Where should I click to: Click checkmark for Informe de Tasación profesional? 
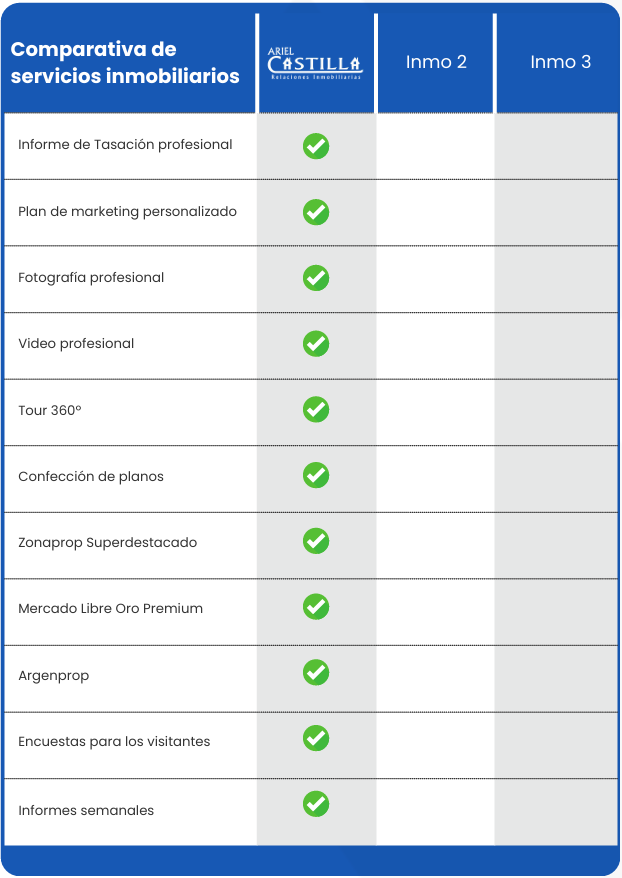pos(316,146)
